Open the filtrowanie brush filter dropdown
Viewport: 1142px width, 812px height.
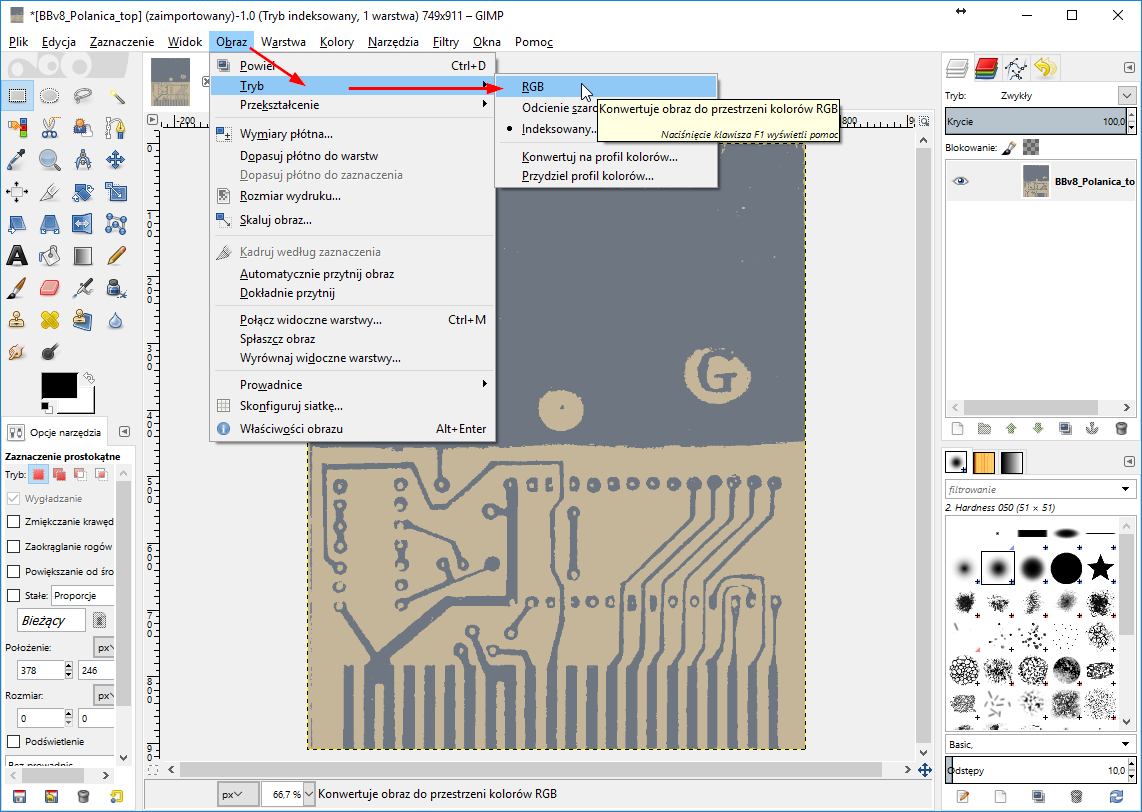point(1125,489)
